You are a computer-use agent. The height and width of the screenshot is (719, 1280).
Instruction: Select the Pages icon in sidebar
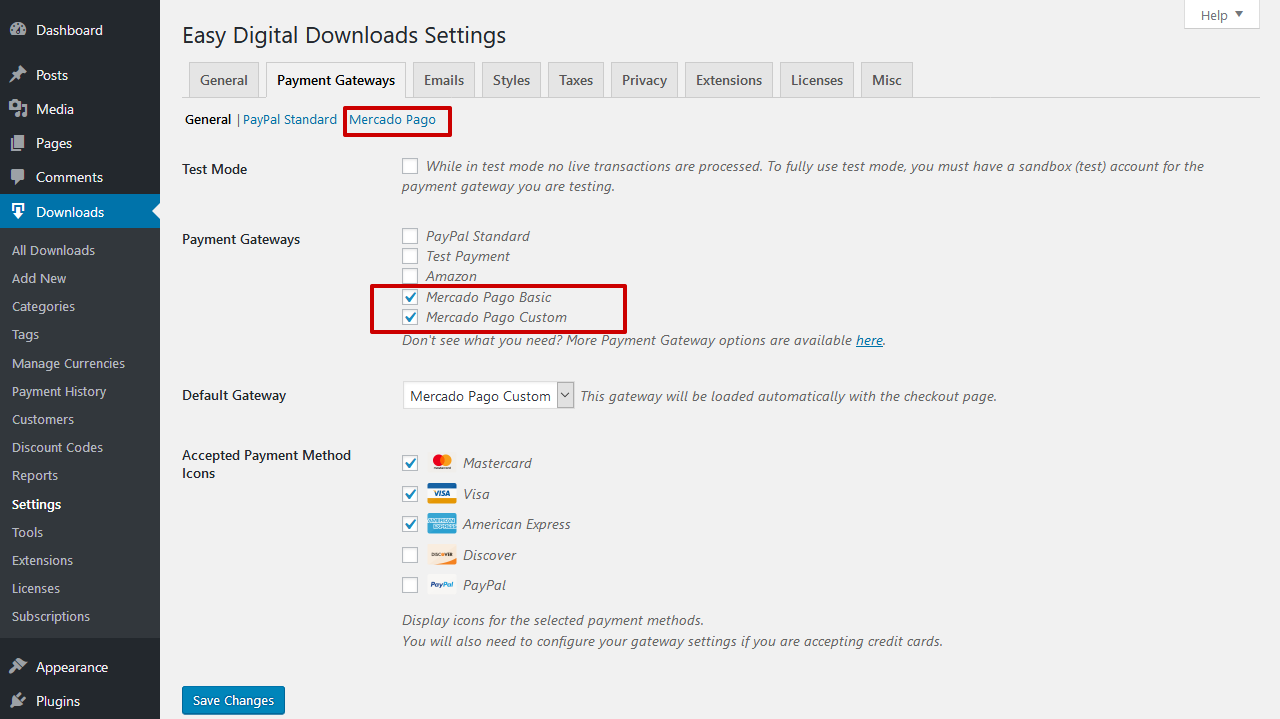click(18, 143)
